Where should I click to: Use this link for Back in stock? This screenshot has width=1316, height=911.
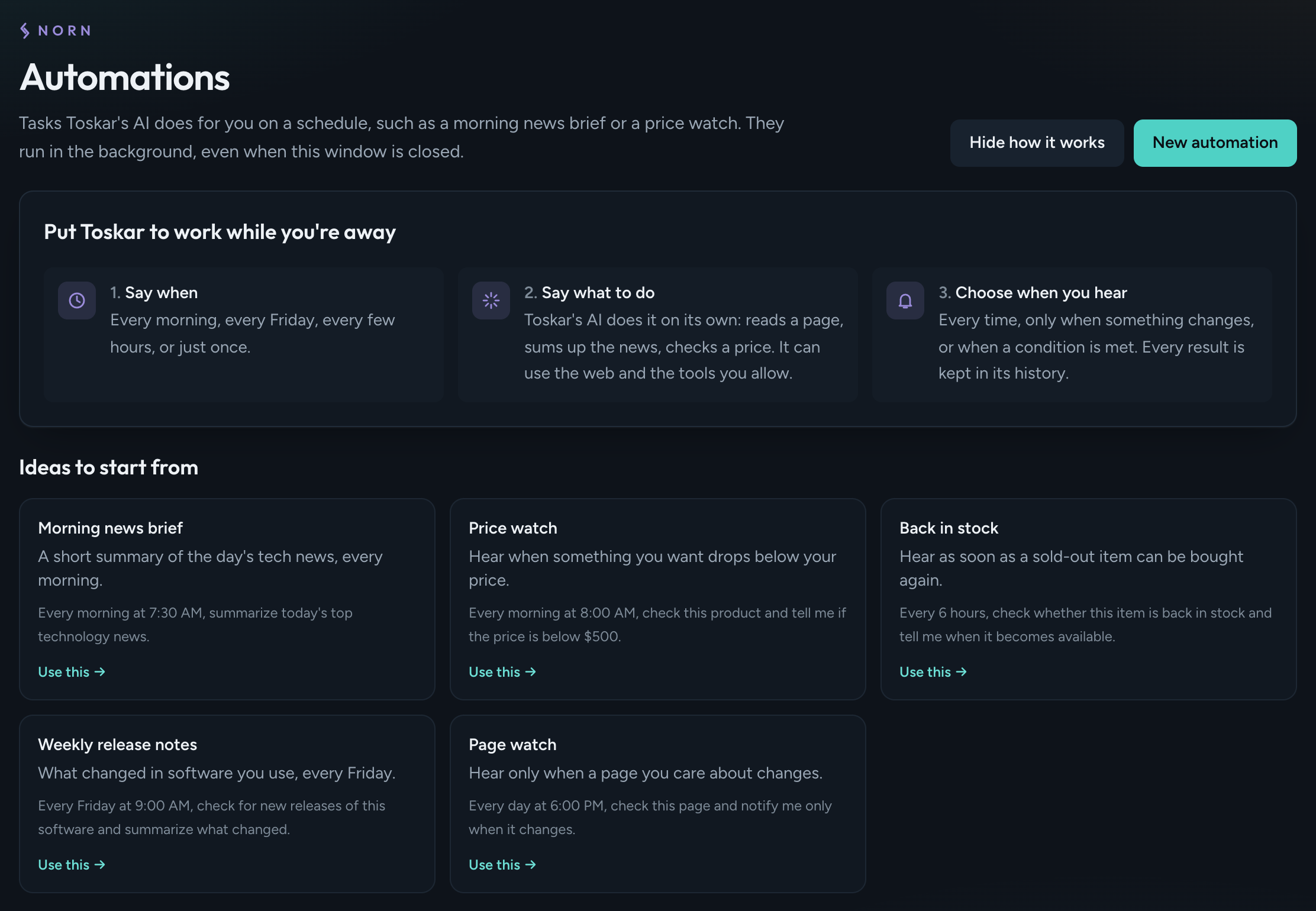(933, 672)
